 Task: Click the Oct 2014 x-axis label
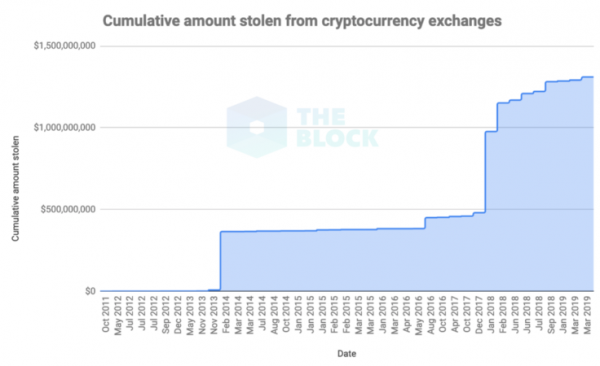tap(286, 314)
